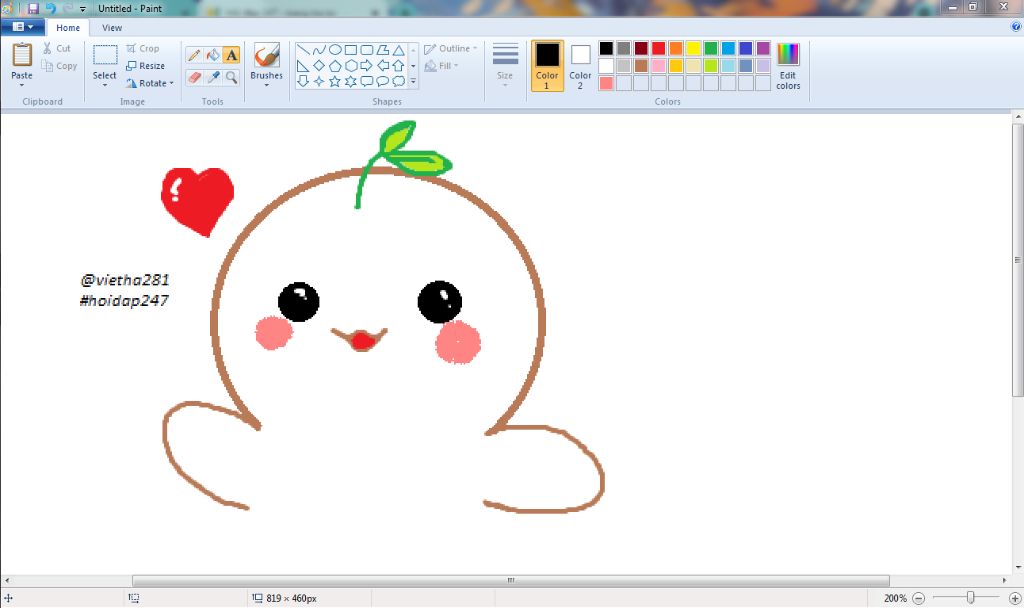This screenshot has height=608, width=1024.
Task: Choose the Pentagon shape
Action: (x=335, y=66)
